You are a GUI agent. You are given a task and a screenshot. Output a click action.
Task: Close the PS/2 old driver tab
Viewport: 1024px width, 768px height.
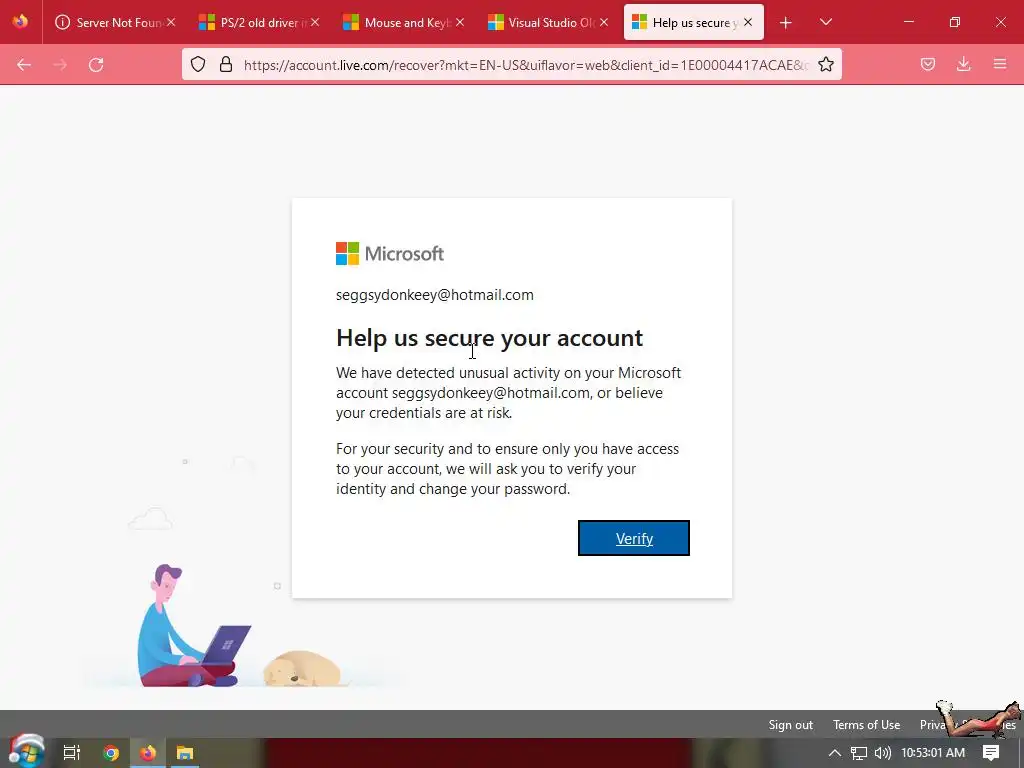(x=315, y=22)
